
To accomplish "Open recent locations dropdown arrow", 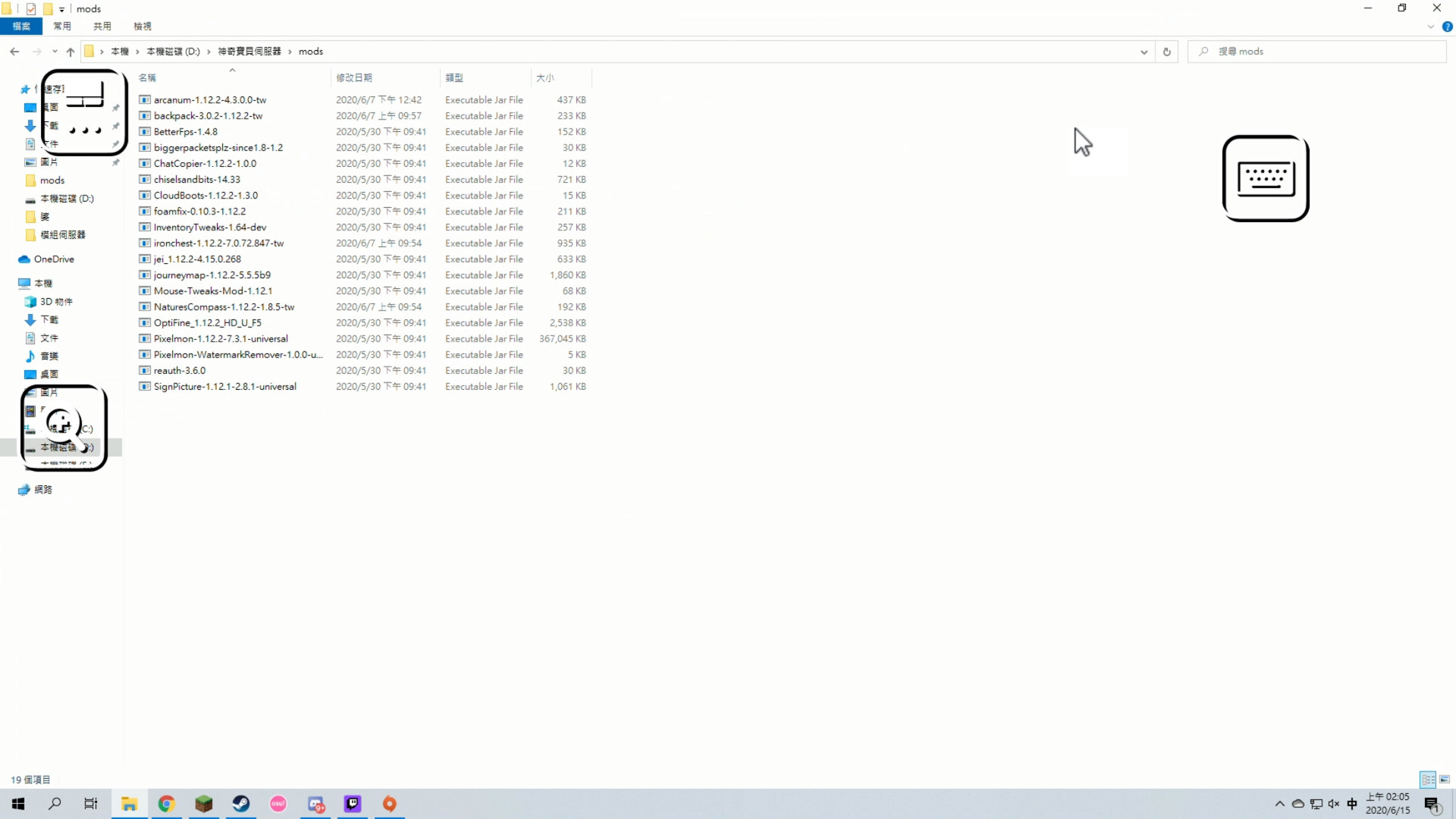I will (55, 52).
